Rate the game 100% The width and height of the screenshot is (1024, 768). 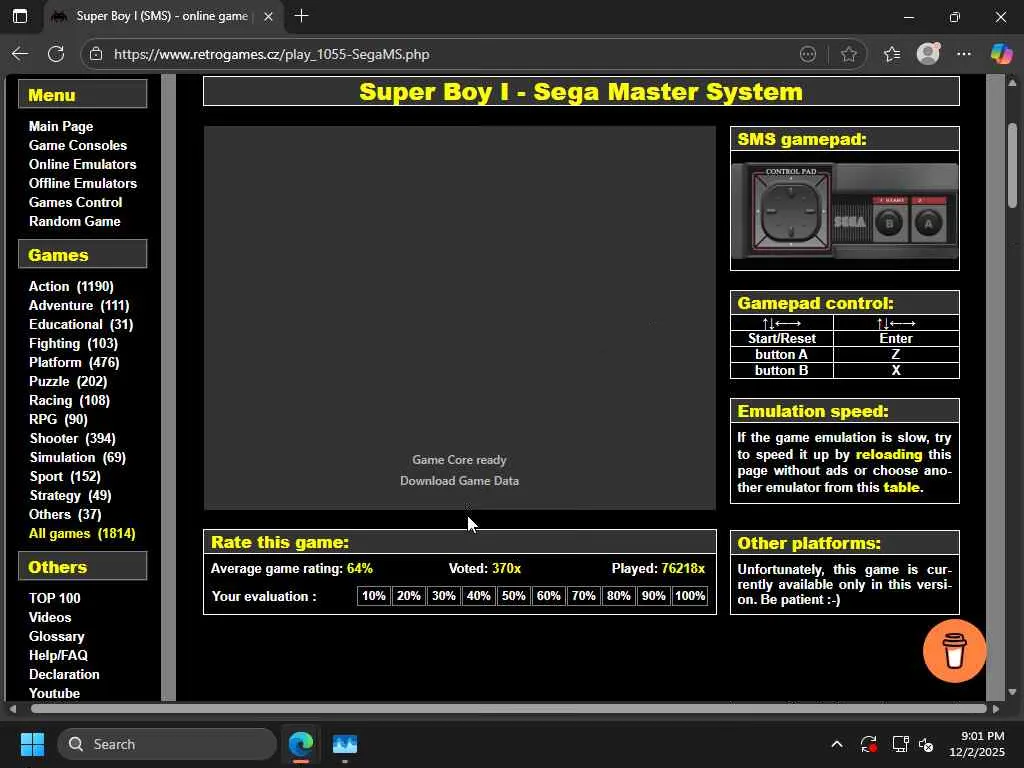pyautogui.click(x=690, y=596)
